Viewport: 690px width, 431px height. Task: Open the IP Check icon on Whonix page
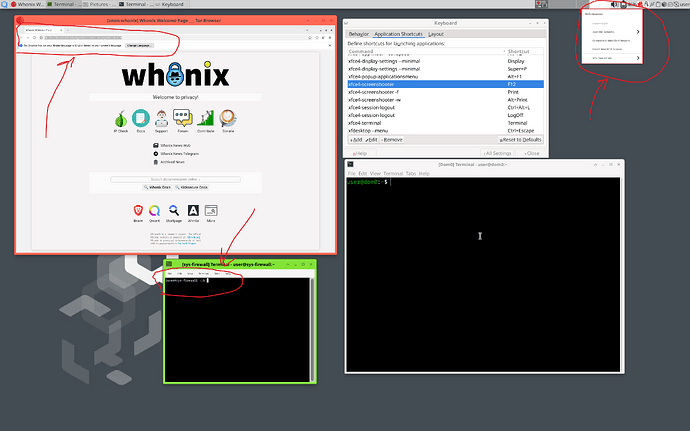[x=121, y=119]
